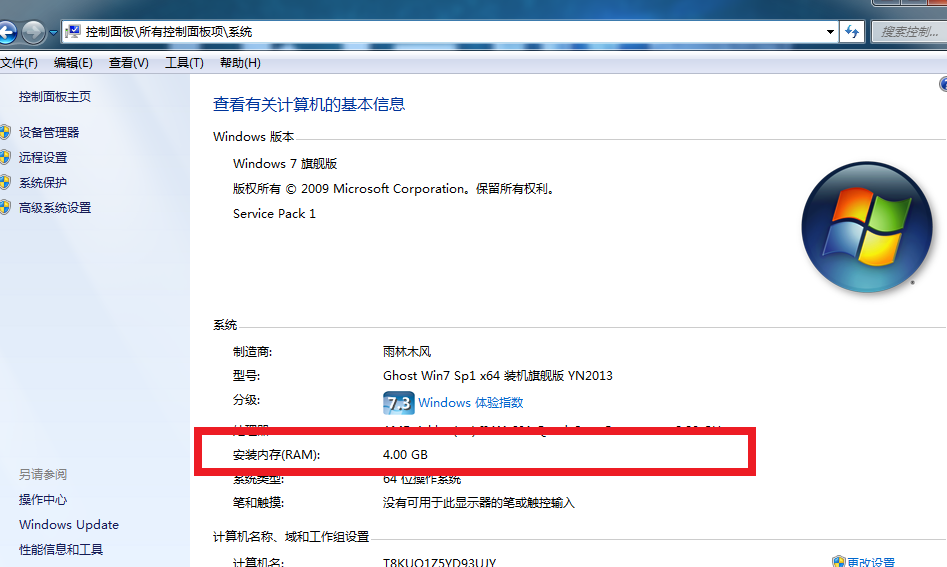The height and width of the screenshot is (567, 947).
Task: Click the refresh button beside address bar
Action: click(852, 31)
